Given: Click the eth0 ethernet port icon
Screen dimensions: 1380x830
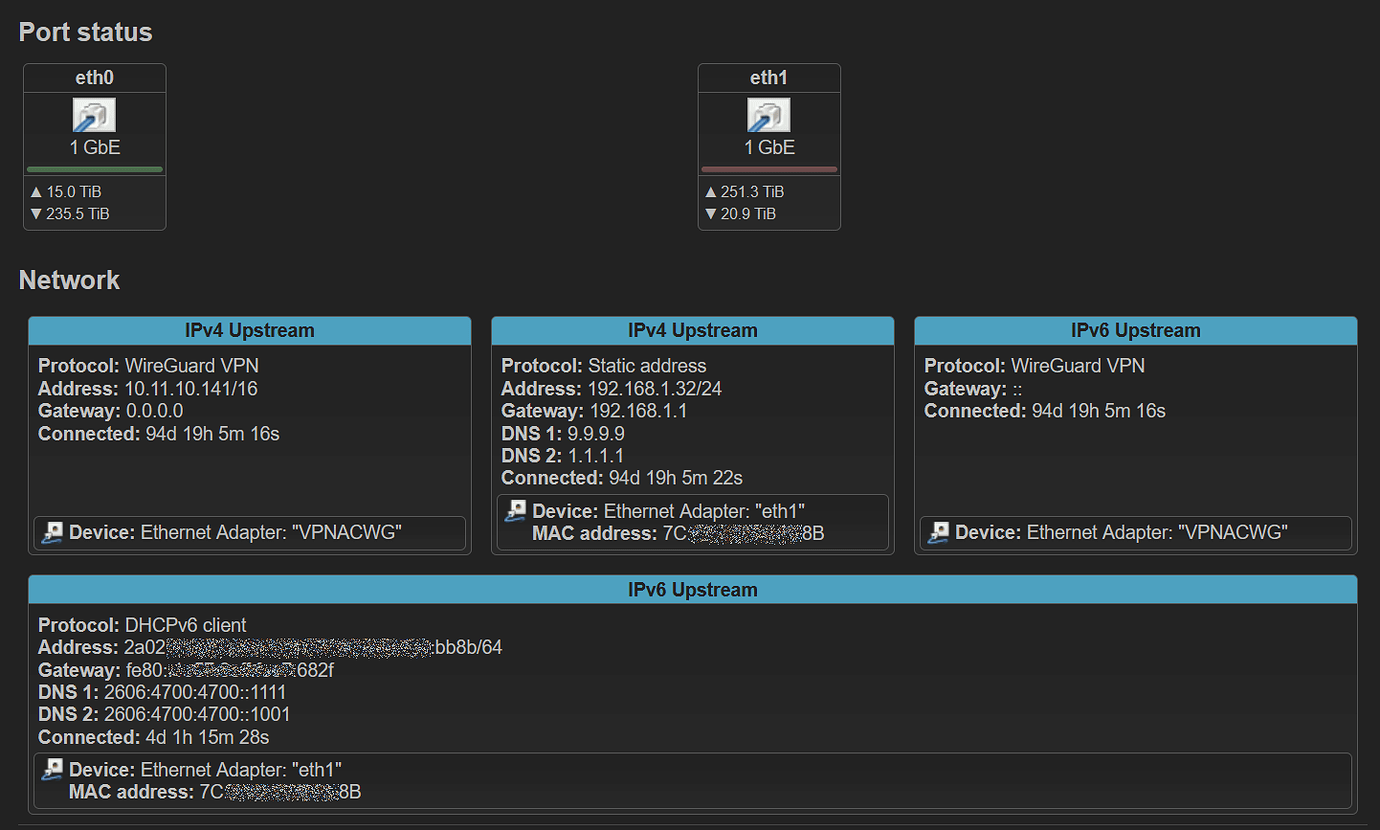Looking at the screenshot, I should click(x=94, y=114).
